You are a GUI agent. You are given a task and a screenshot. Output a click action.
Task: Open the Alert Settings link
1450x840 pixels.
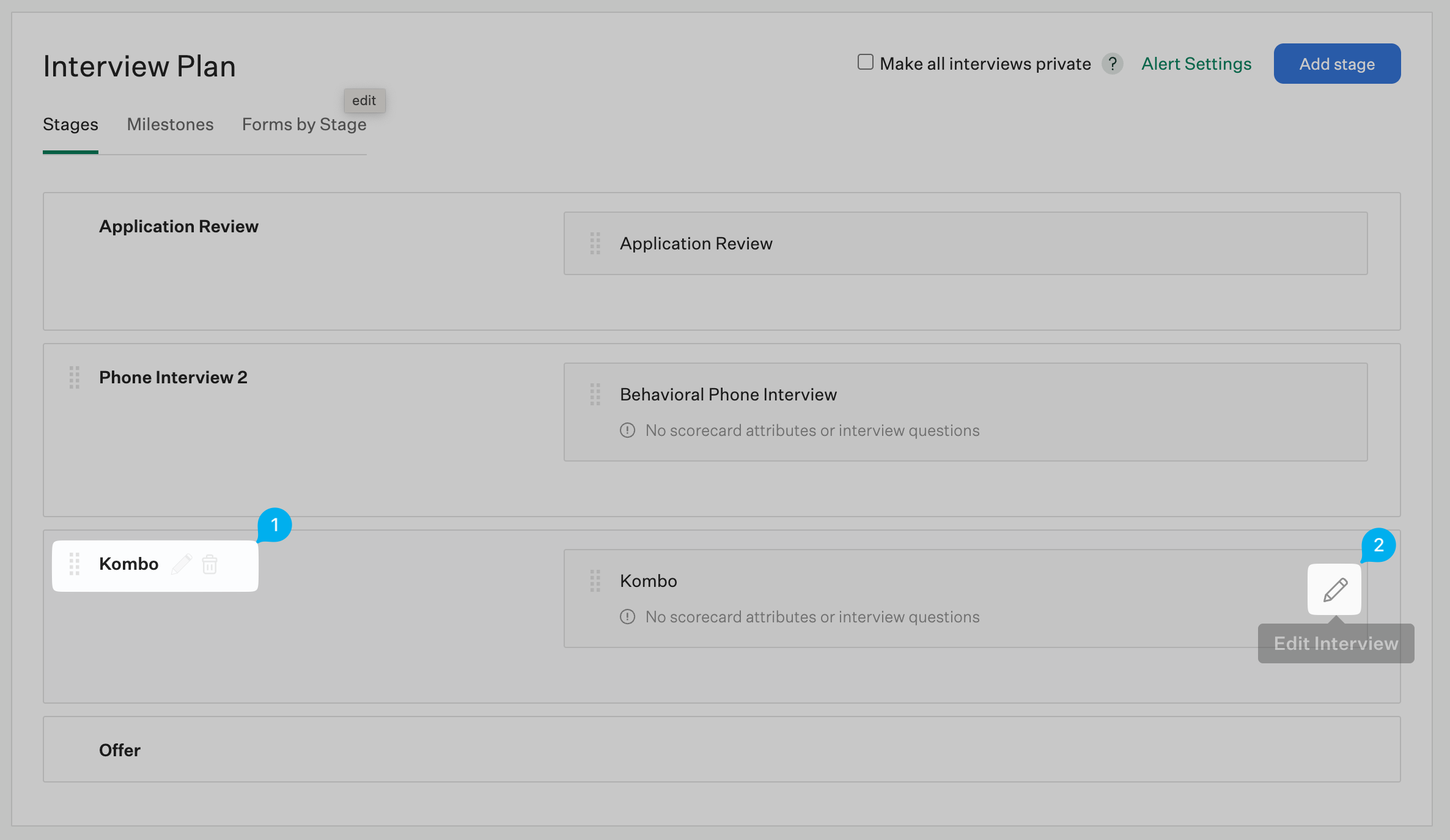[x=1196, y=64]
